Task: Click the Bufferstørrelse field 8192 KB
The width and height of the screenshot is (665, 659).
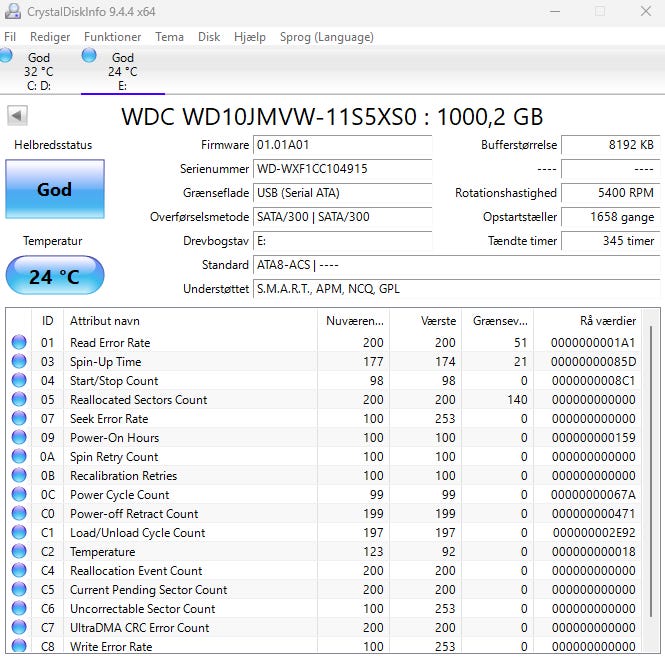Action: coord(611,145)
